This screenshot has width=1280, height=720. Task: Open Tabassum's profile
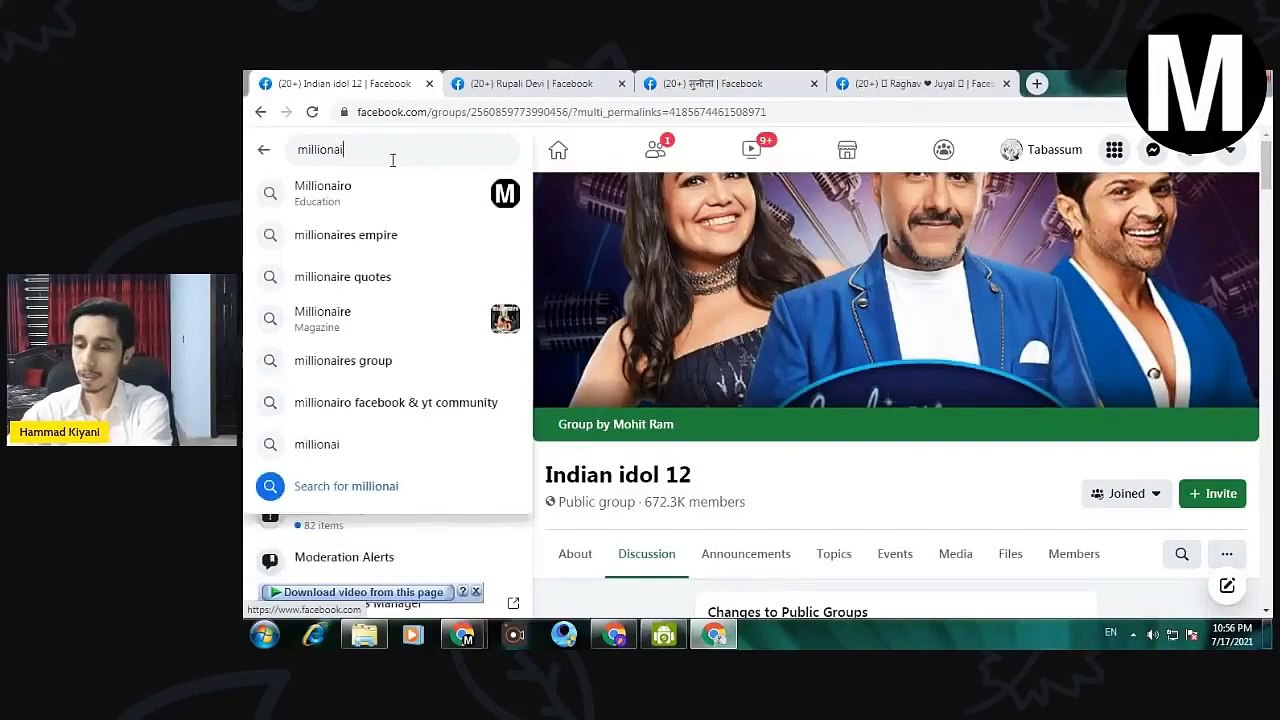[1041, 150]
